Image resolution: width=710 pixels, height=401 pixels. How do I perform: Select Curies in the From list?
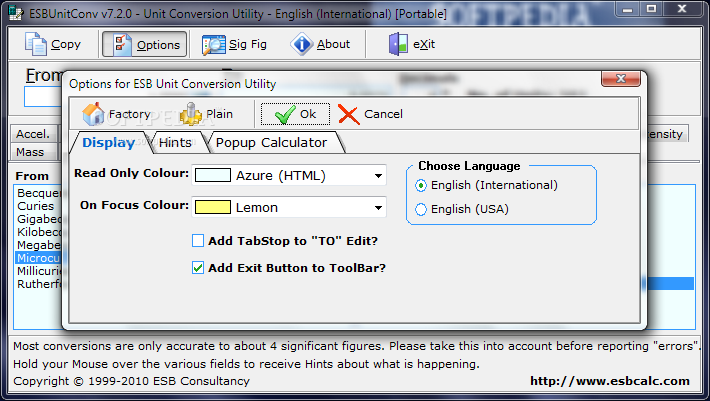[x=36, y=206]
